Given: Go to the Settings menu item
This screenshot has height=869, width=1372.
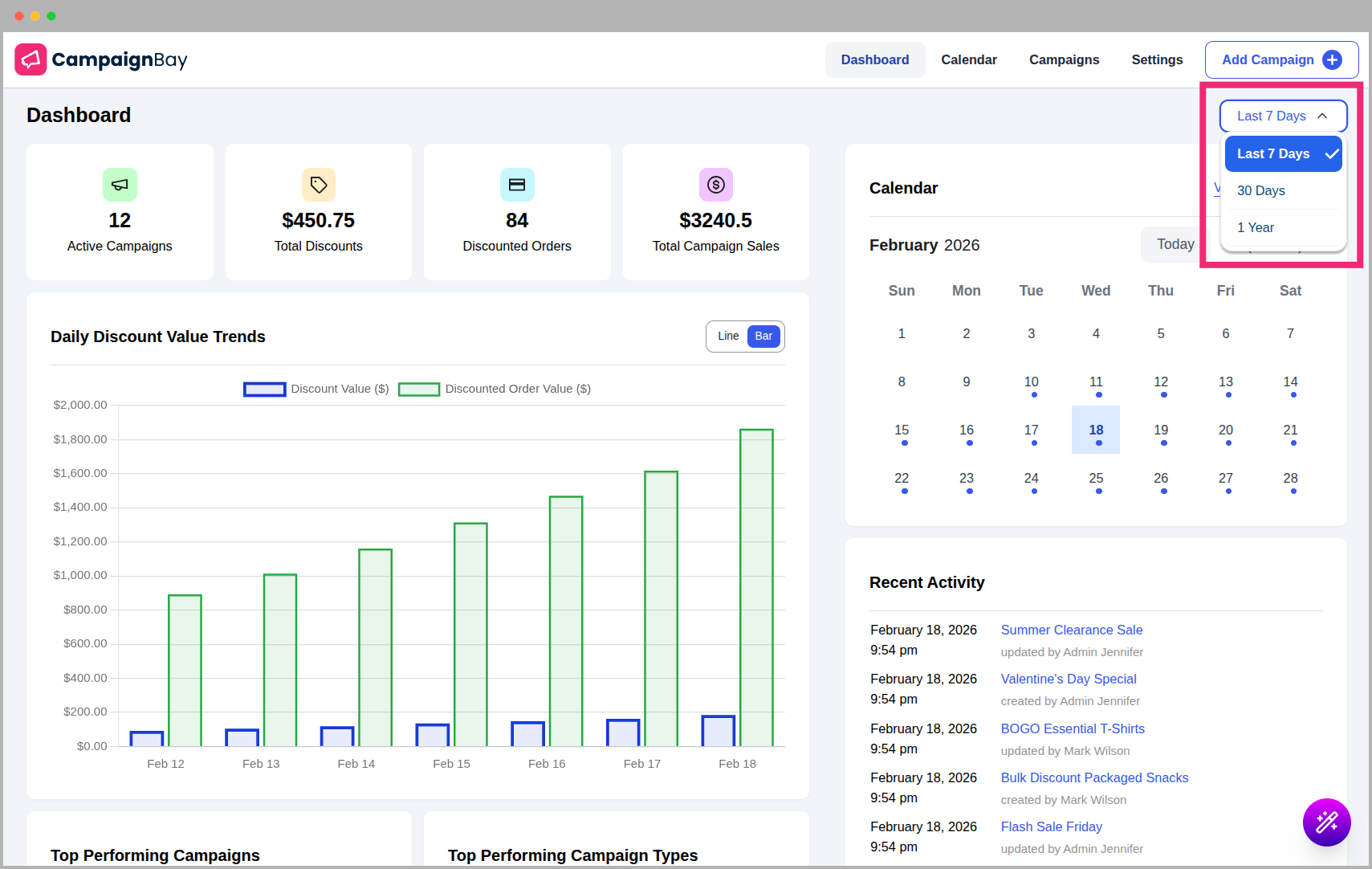Looking at the screenshot, I should (1156, 59).
